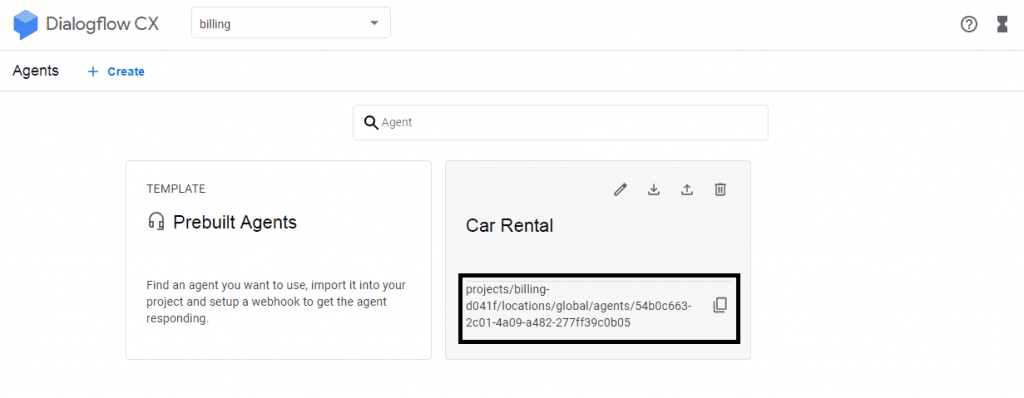Focus the Agent search field

[x=560, y=122]
